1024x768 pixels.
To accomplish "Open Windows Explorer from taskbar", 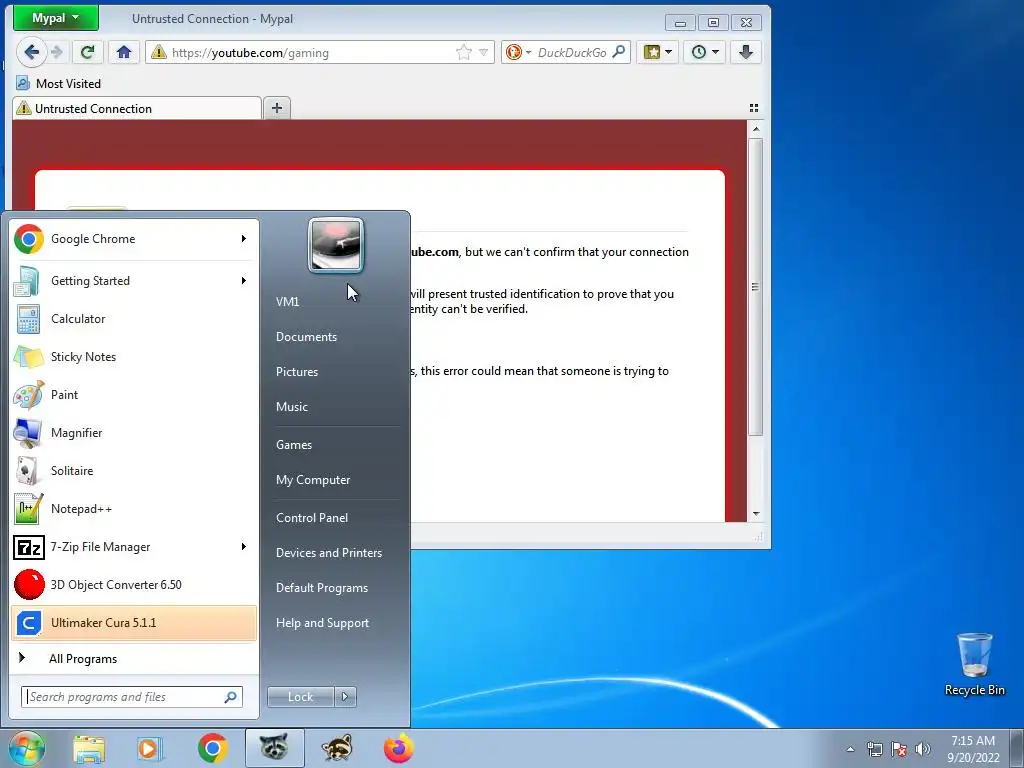I will click(89, 748).
